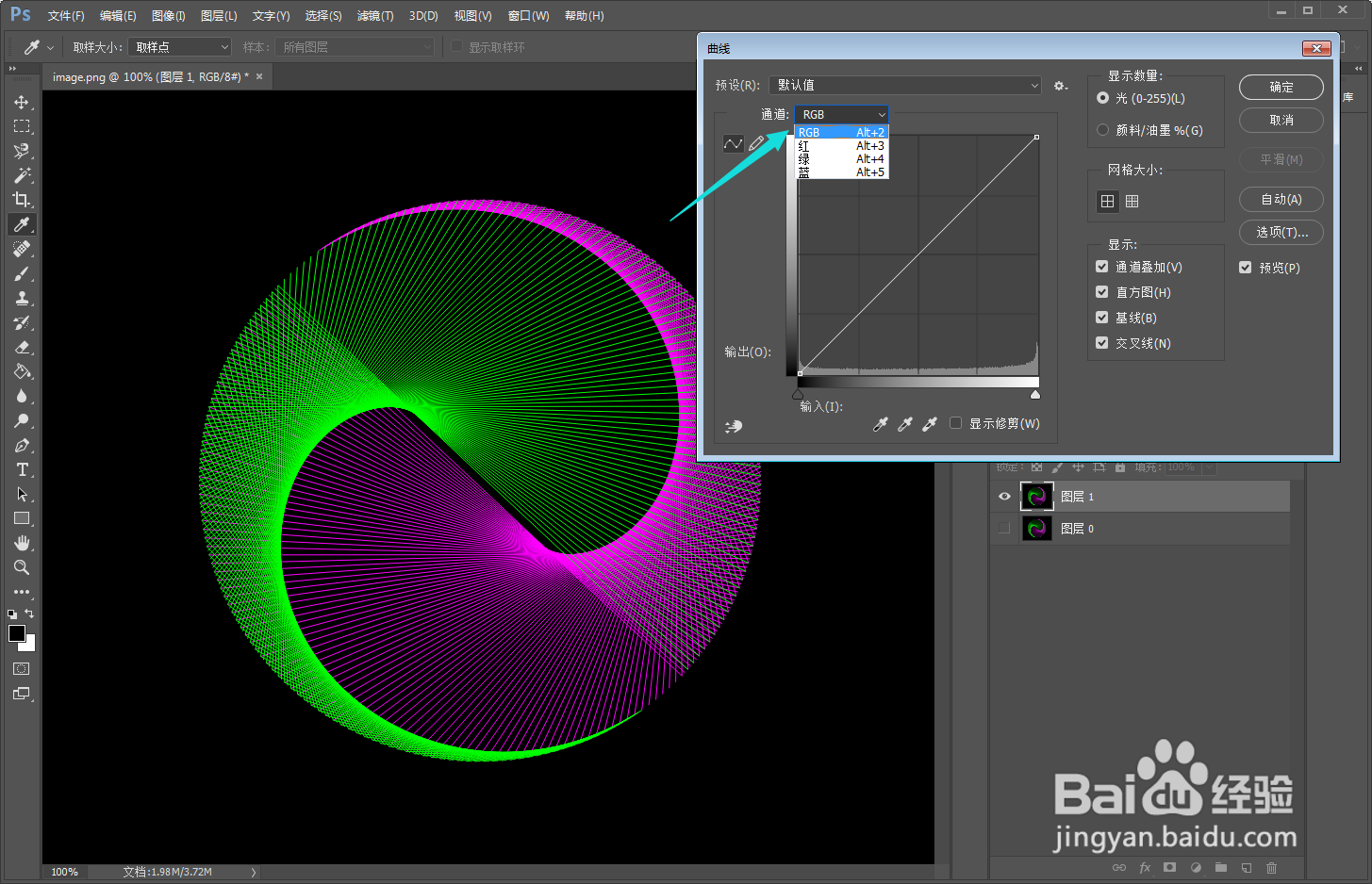Image resolution: width=1372 pixels, height=884 pixels.
Task: Select the Clone Stamp tool
Action: pos(22,298)
